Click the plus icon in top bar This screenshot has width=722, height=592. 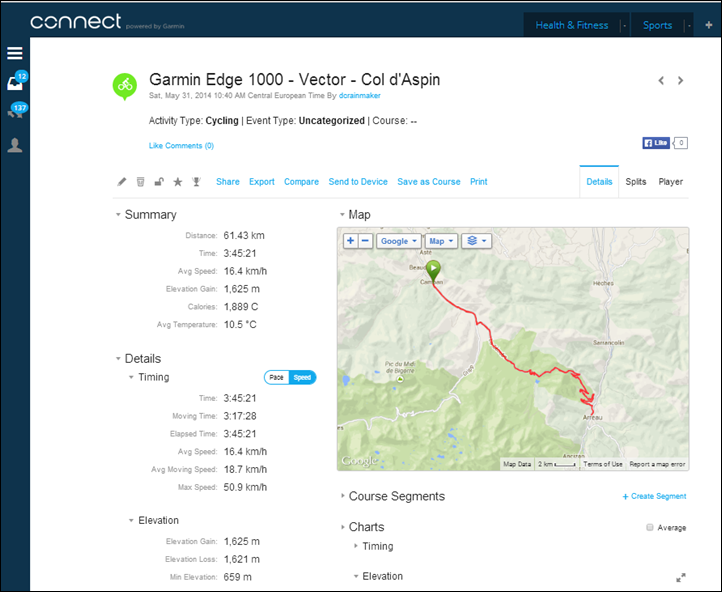click(x=709, y=25)
